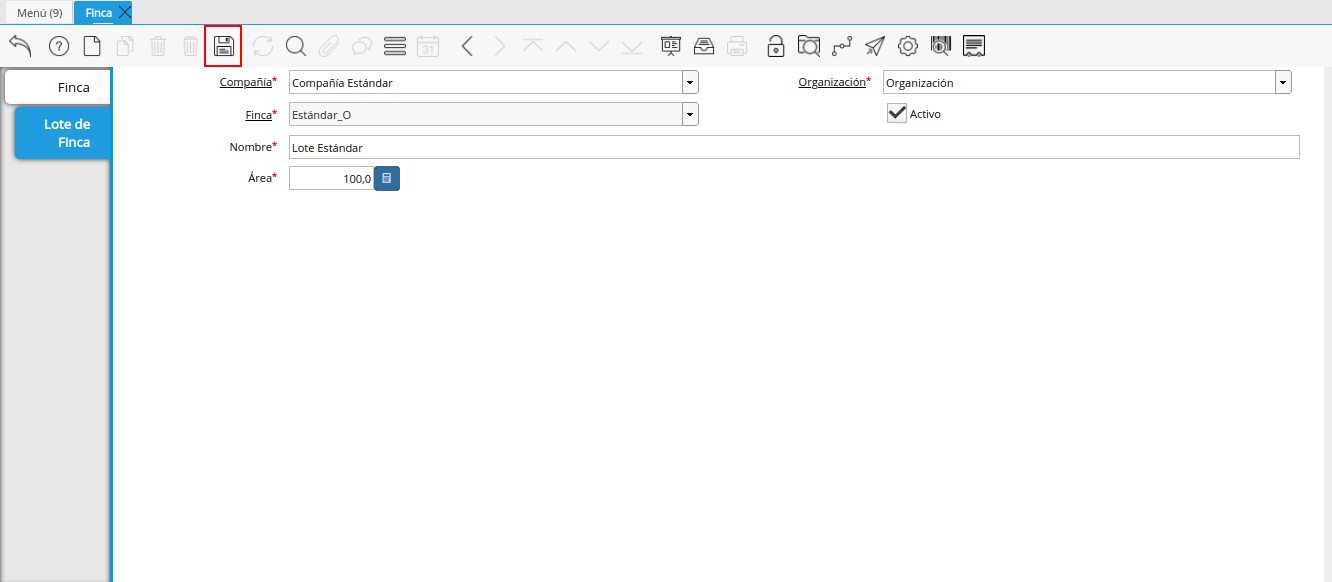Screen dimensions: 1332x582
Task: Create a new record with the blank page icon
Action: pyautogui.click(x=92, y=45)
